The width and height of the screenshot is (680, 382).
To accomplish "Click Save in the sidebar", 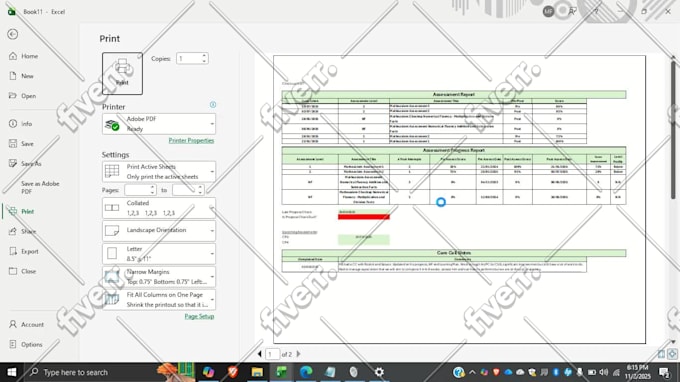I will (x=22, y=144).
